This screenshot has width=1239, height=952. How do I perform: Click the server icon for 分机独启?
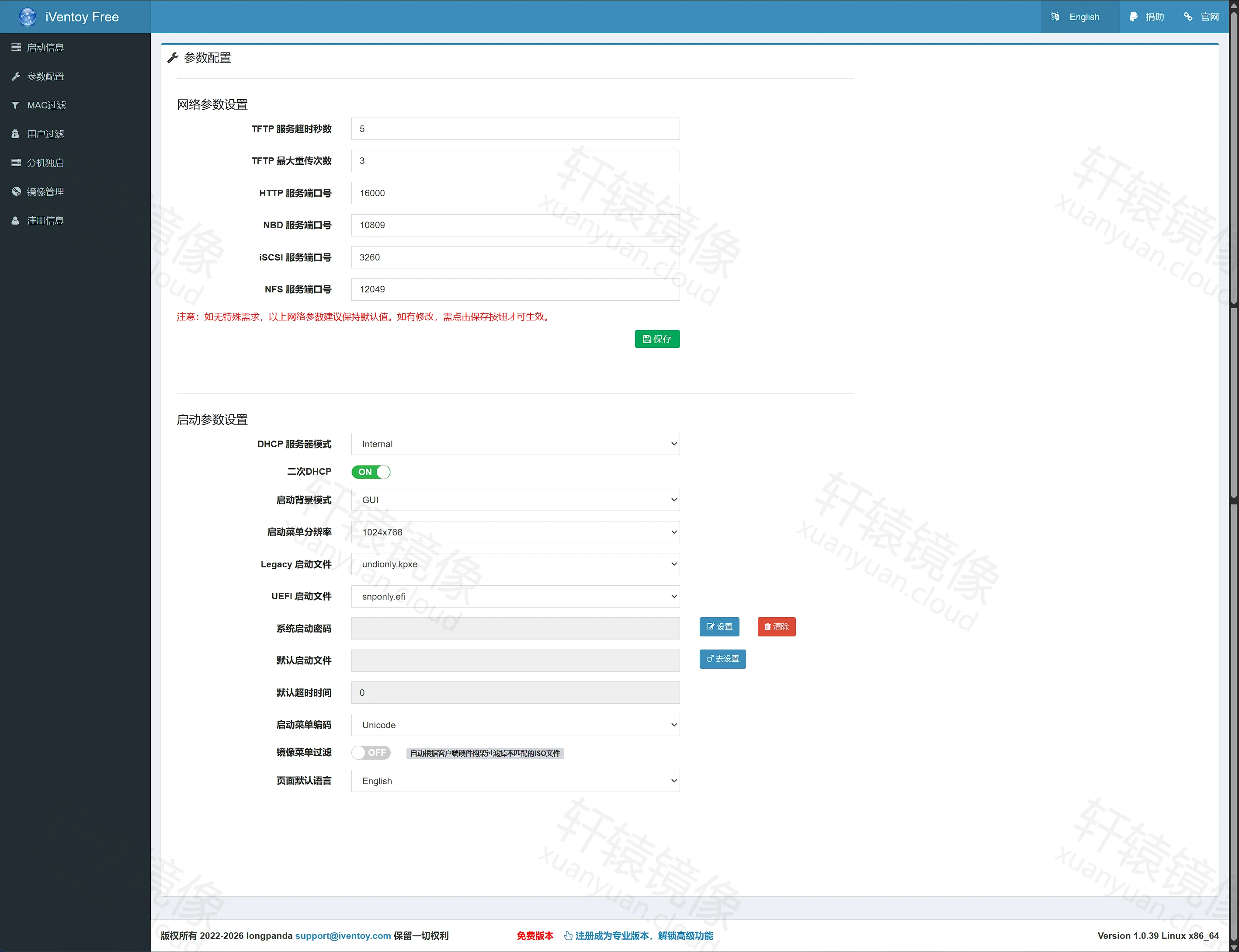16,163
